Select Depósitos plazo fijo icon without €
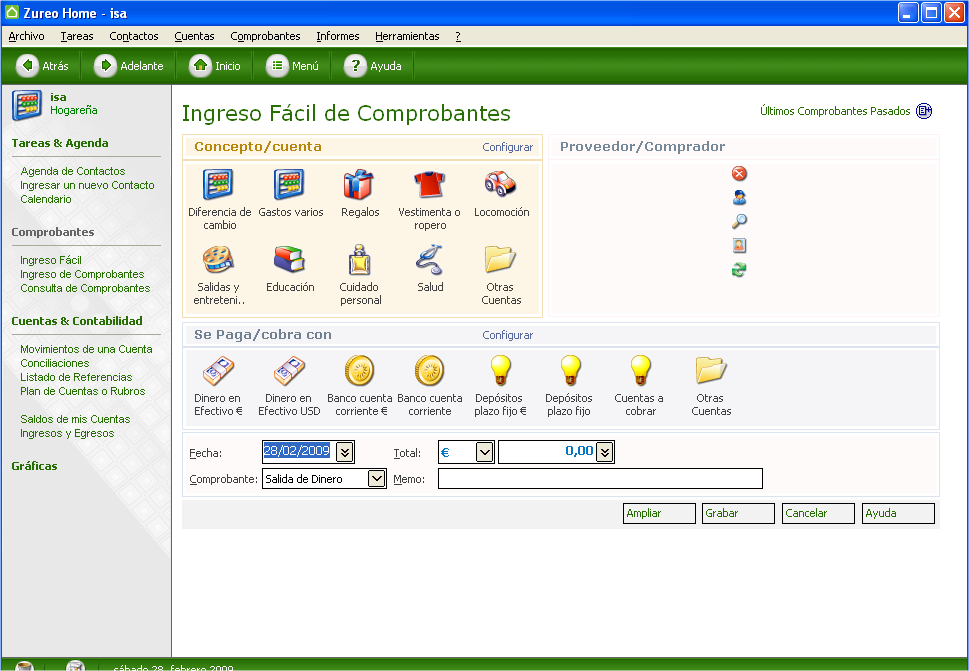This screenshot has height=671, width=969. click(x=570, y=371)
